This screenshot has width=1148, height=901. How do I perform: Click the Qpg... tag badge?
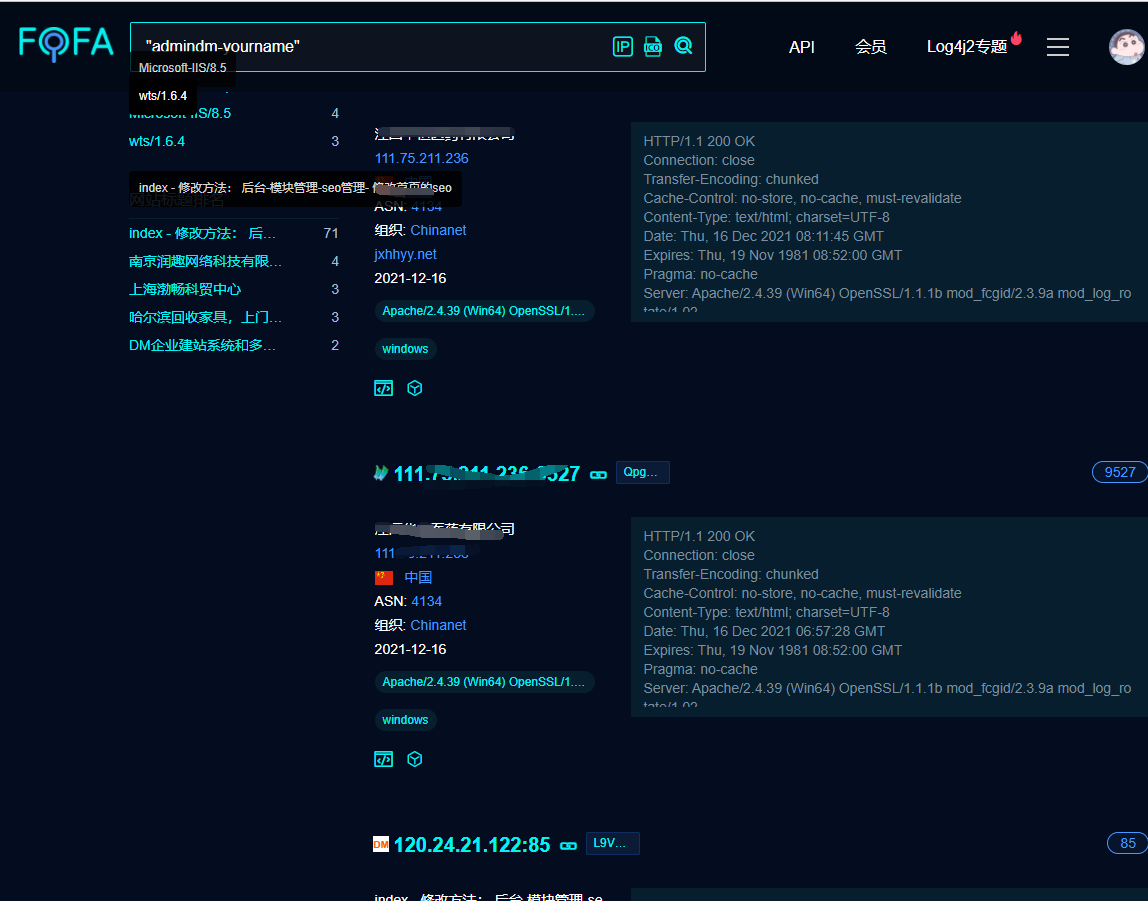click(x=642, y=472)
